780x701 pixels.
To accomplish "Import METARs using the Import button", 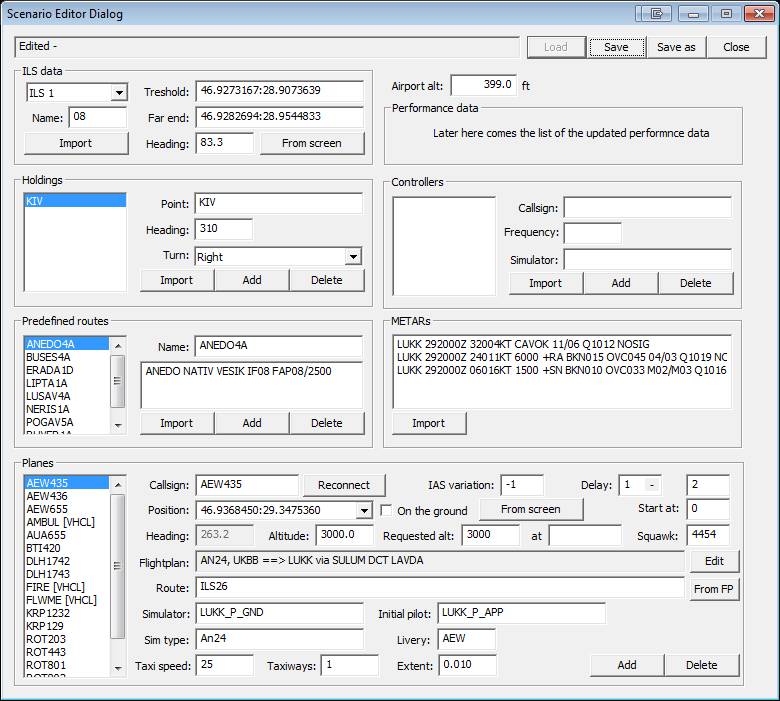I will tap(428, 423).
